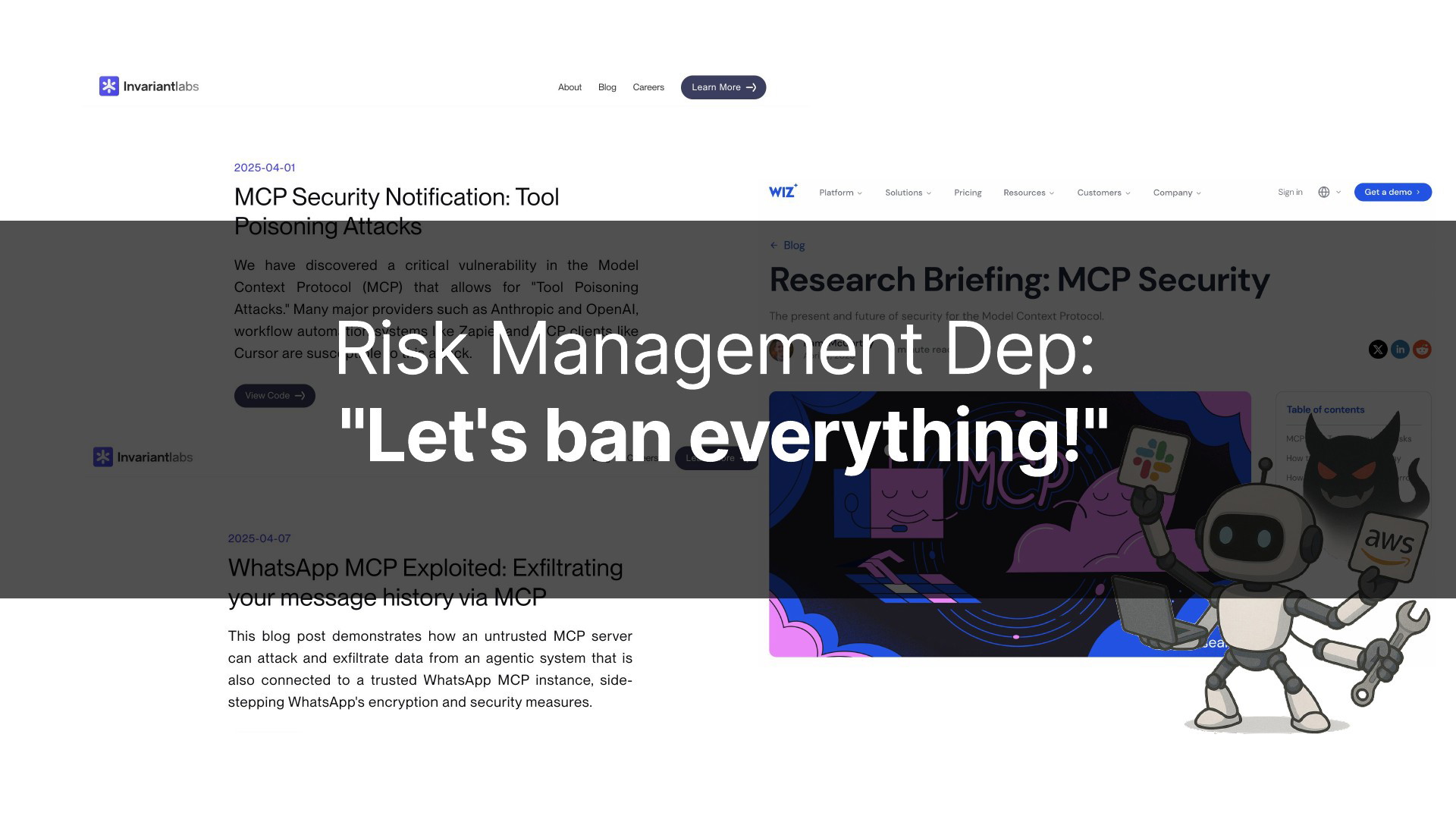
Task: Click the Research Briefing: MCP Security headline
Action: pos(1019,280)
